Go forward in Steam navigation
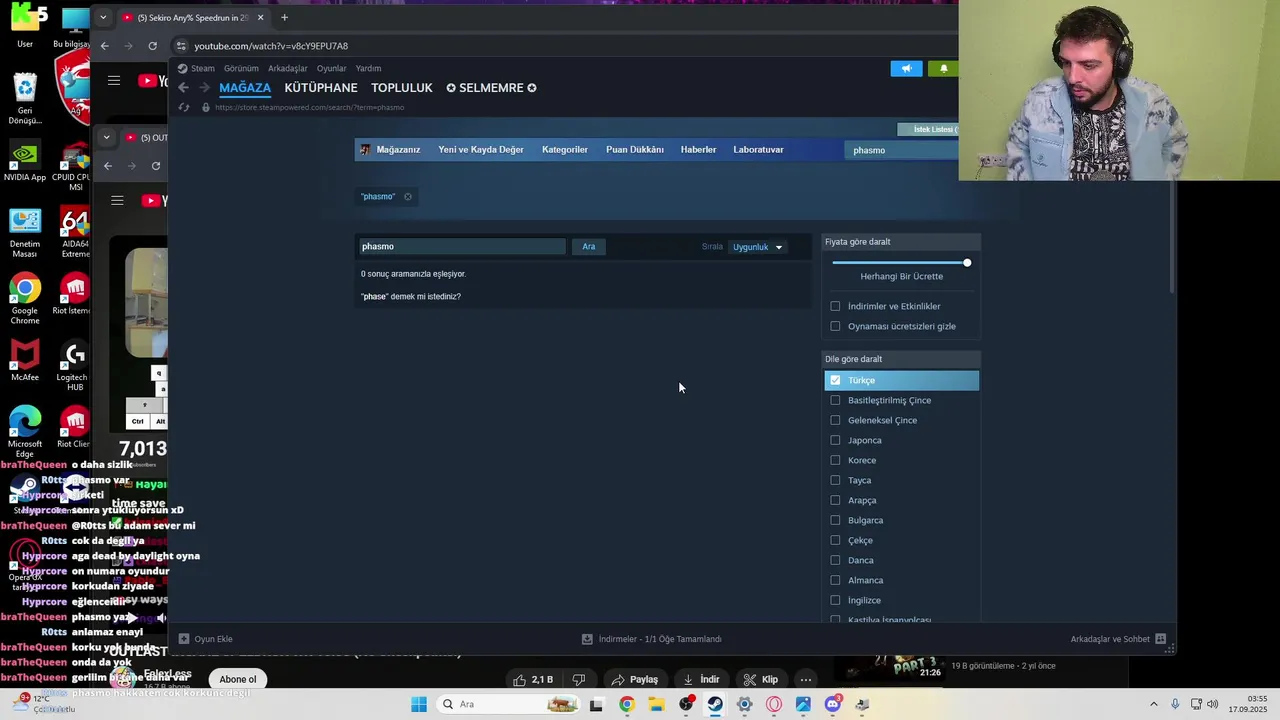This screenshot has width=1280, height=720. pos(204,88)
